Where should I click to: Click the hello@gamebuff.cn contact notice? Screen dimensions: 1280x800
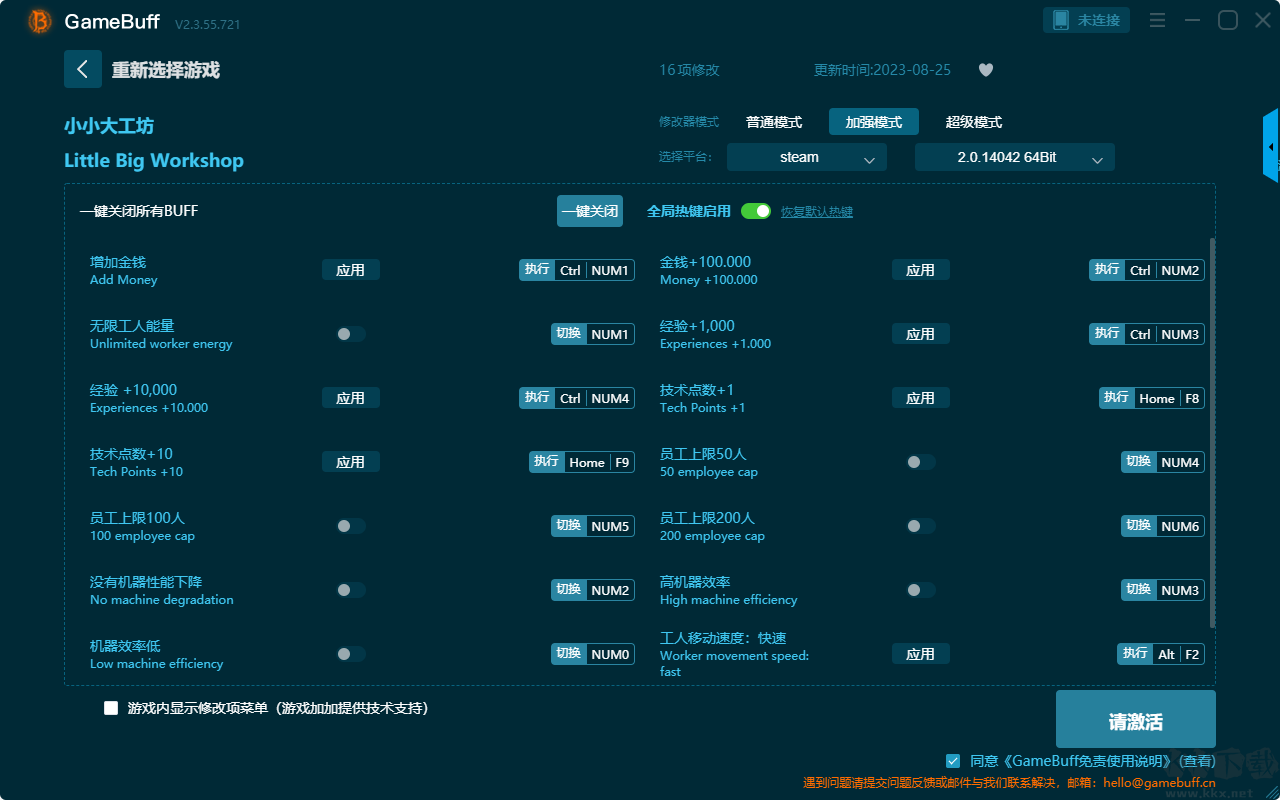(x=1010, y=783)
